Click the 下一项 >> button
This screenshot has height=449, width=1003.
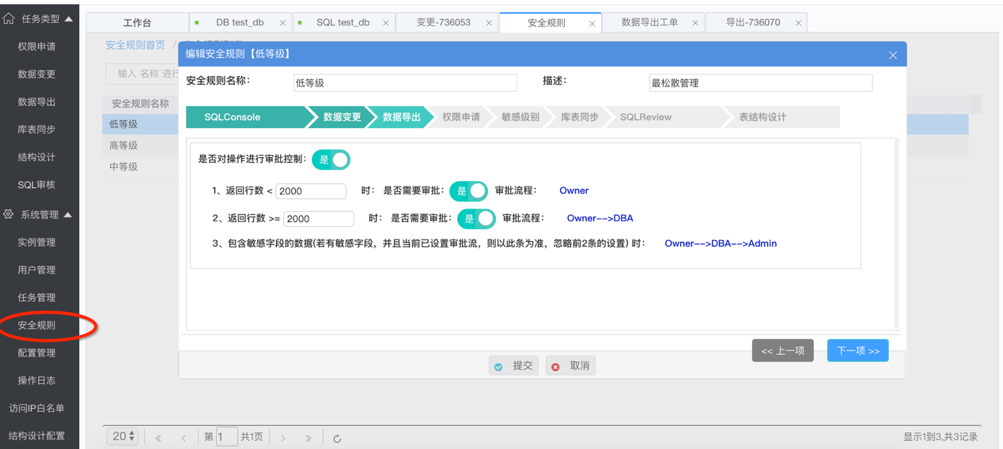tap(858, 351)
